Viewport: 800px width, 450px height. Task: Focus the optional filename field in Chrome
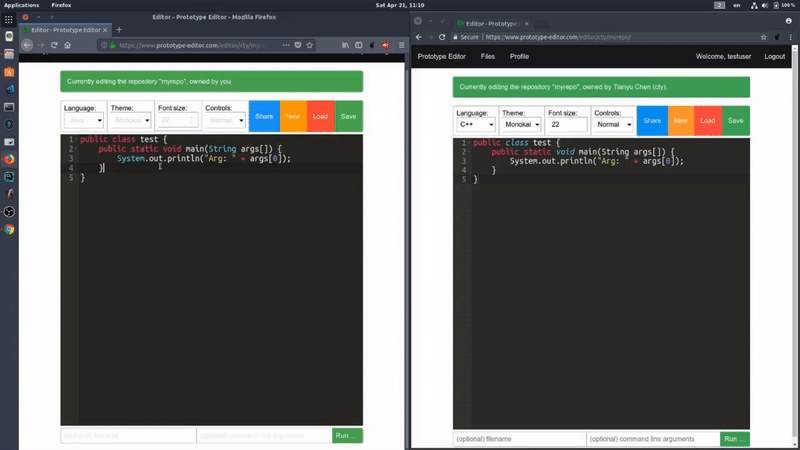click(519, 439)
